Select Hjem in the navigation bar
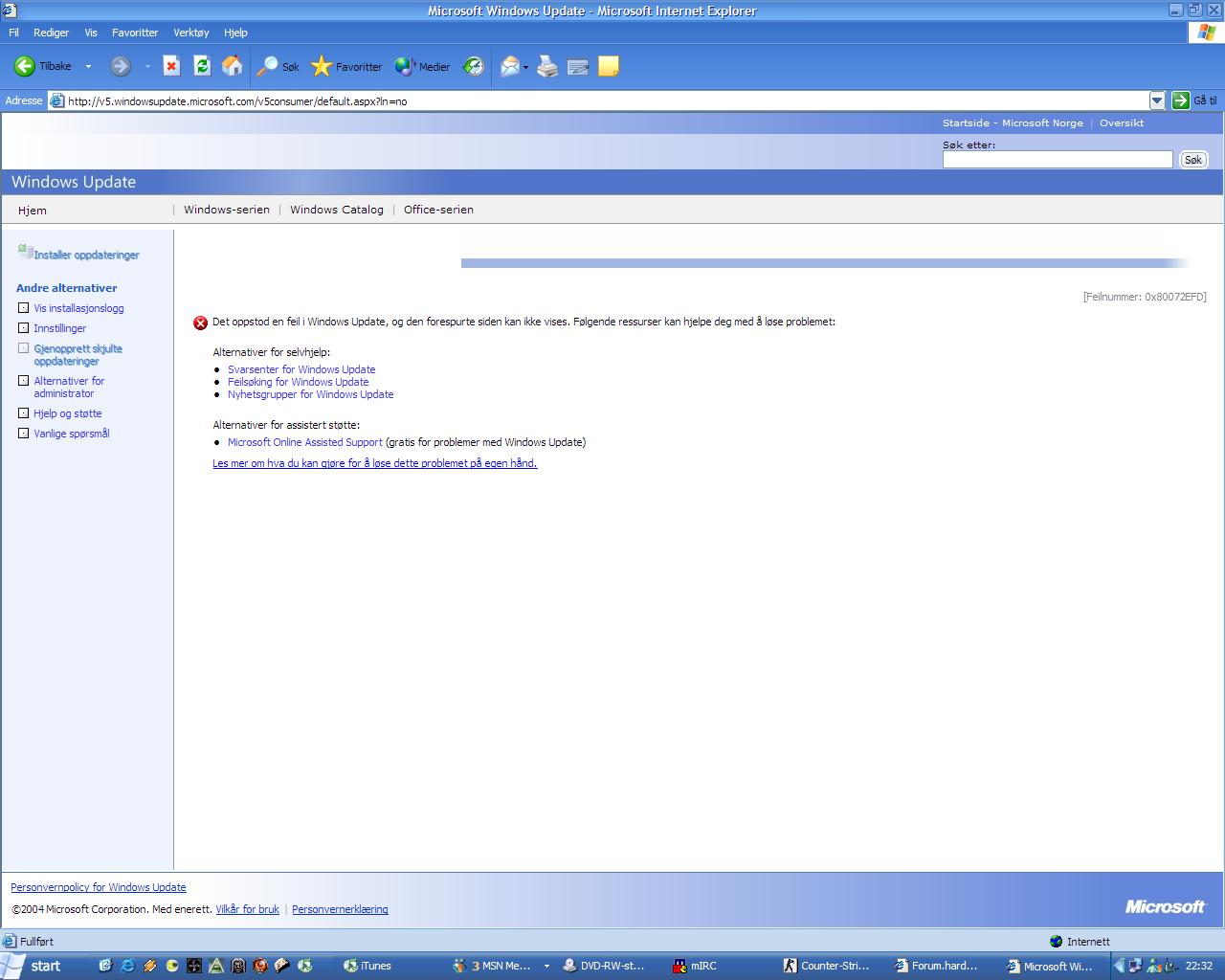Screen dimensions: 1225x980 [x=33, y=211]
